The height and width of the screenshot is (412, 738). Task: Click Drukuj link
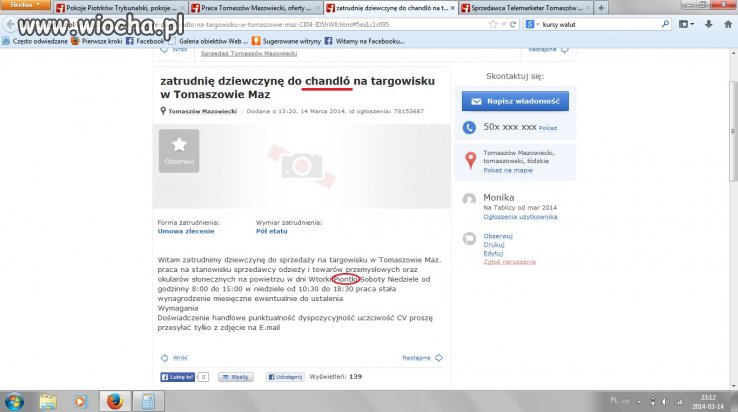point(494,245)
